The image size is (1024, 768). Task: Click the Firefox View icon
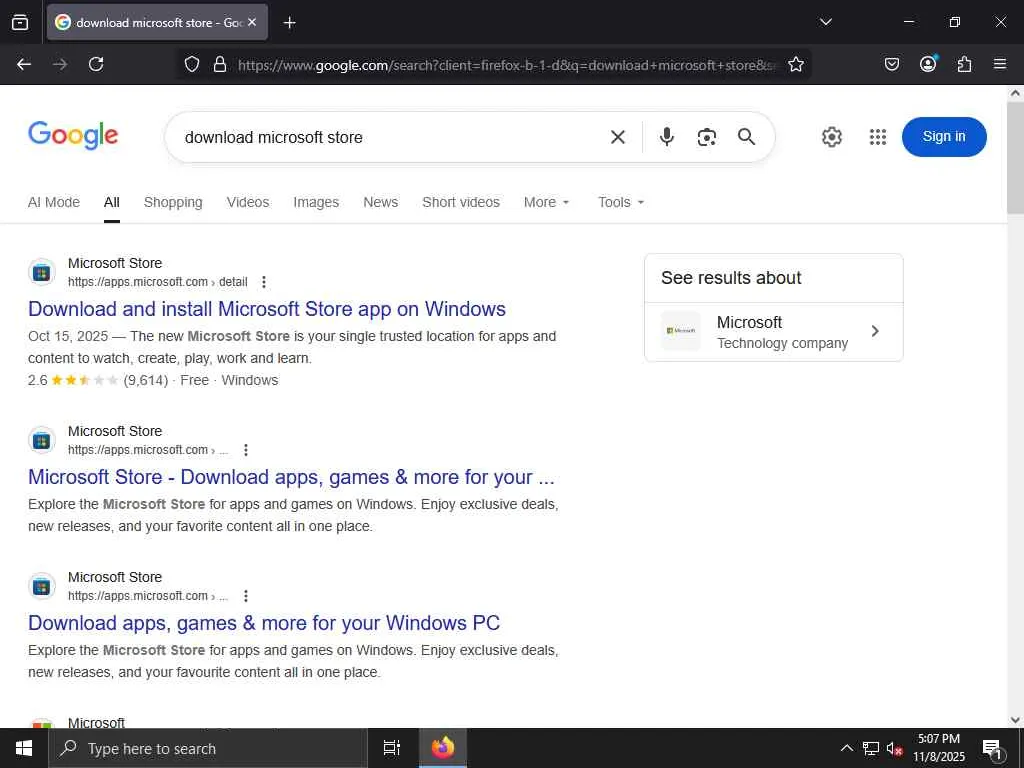point(20,22)
